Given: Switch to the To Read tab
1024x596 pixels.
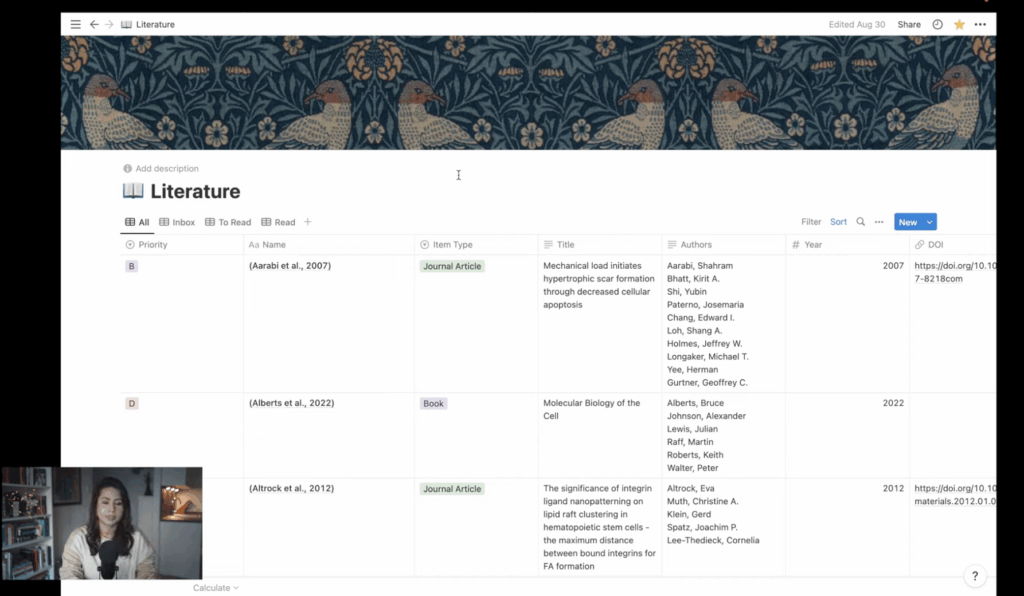Looking at the screenshot, I should pyautogui.click(x=228, y=222).
